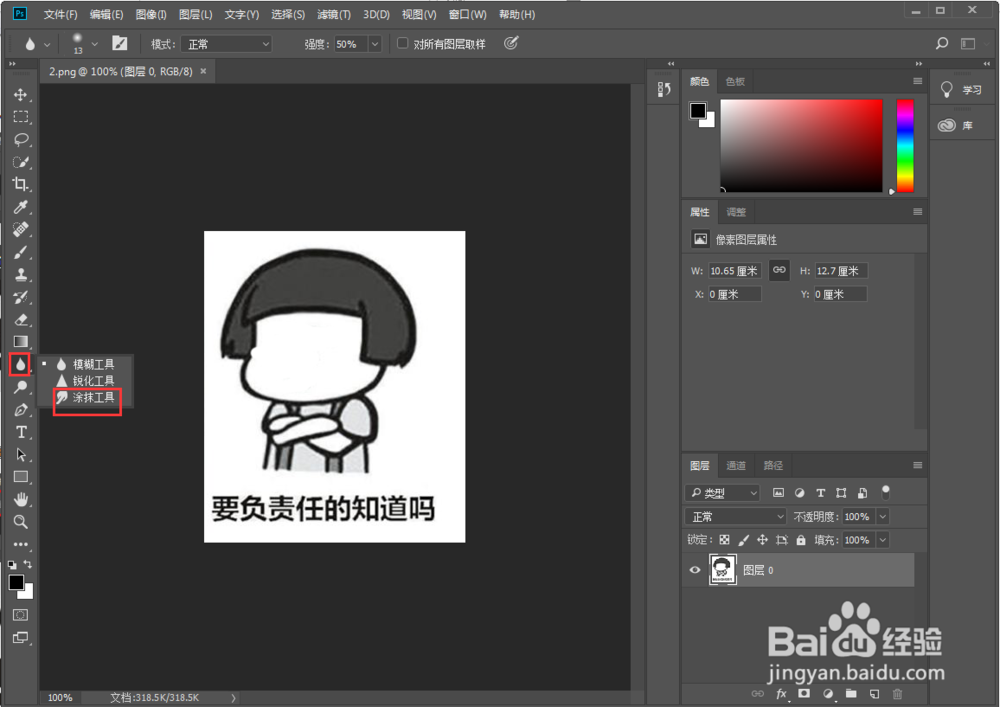This screenshot has height=707, width=1000.
Task: Add a layer mask
Action: point(804,694)
